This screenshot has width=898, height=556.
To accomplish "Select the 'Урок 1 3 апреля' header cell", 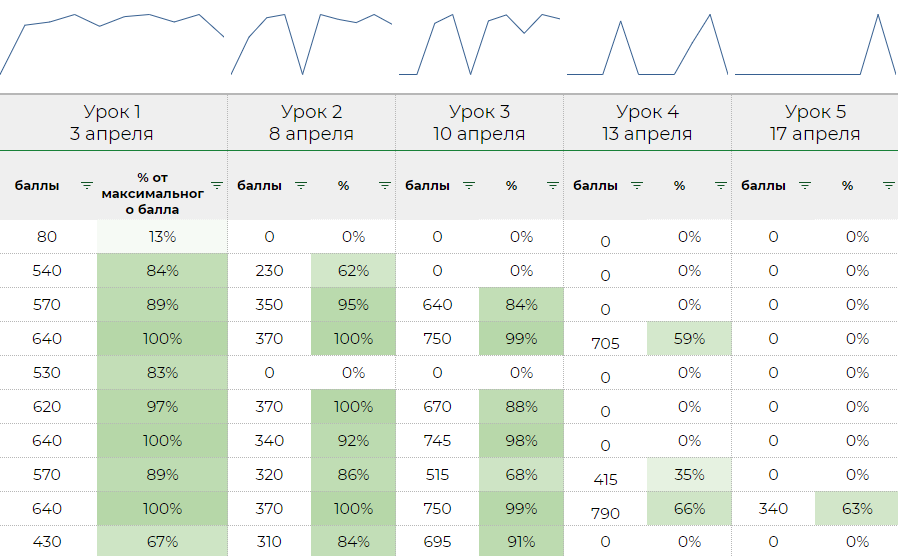I will click(112, 122).
